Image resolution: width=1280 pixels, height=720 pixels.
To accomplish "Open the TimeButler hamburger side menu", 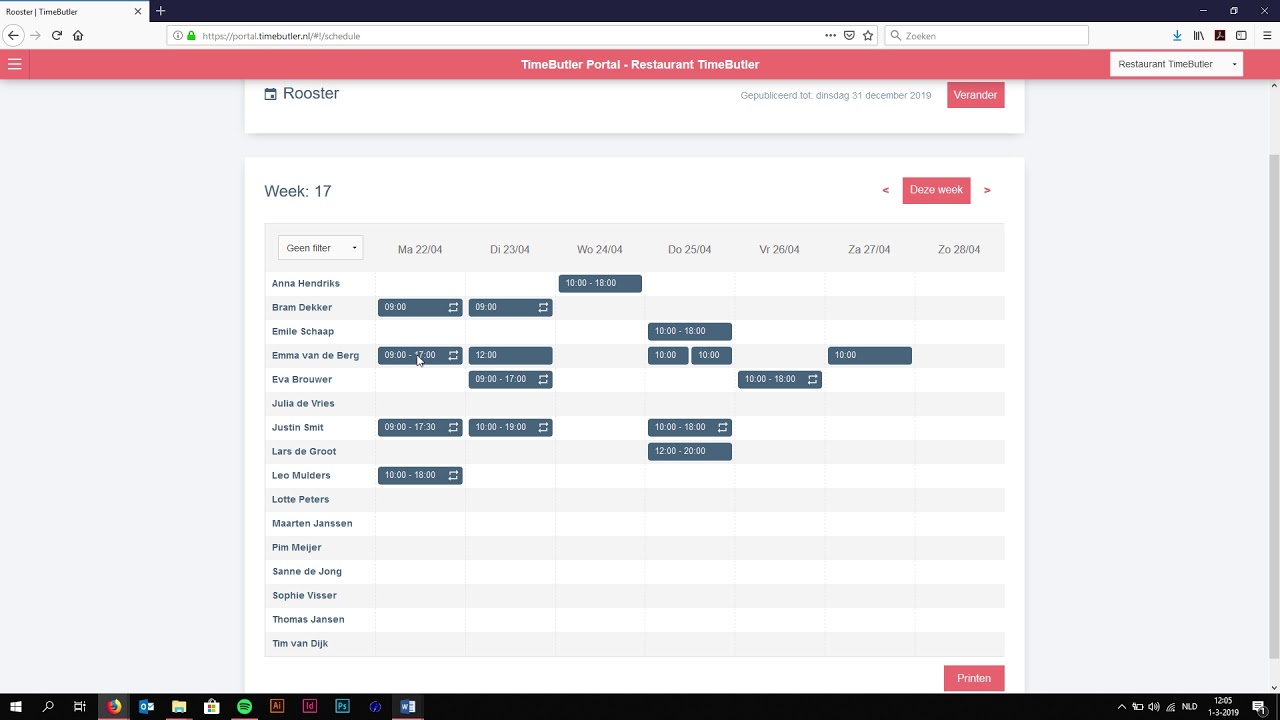I will coord(14,64).
